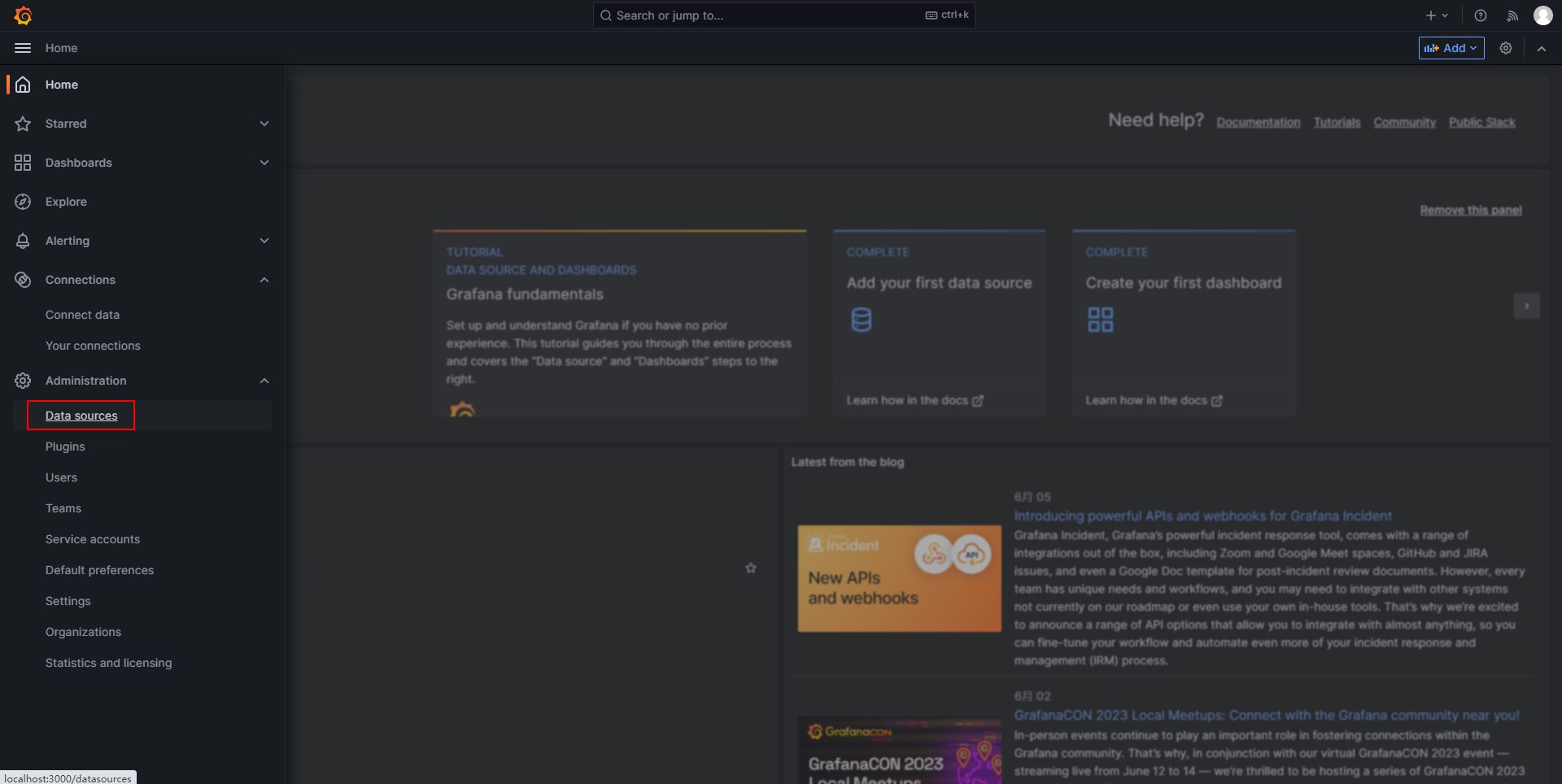The image size is (1562, 784).
Task: Collapse the Connections section chevron
Action: pyautogui.click(x=264, y=280)
